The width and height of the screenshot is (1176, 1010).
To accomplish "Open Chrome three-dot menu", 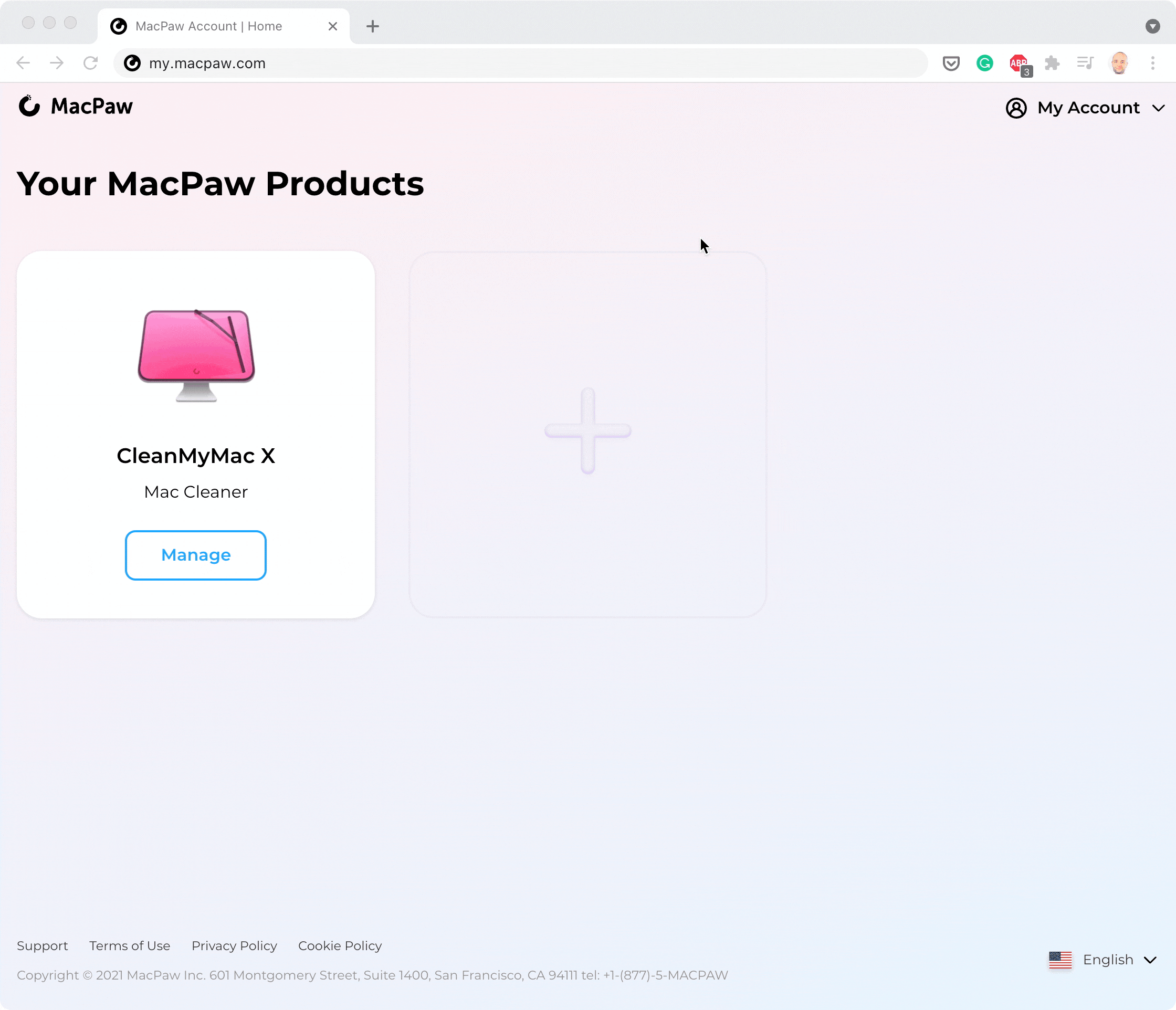I will 1153,63.
